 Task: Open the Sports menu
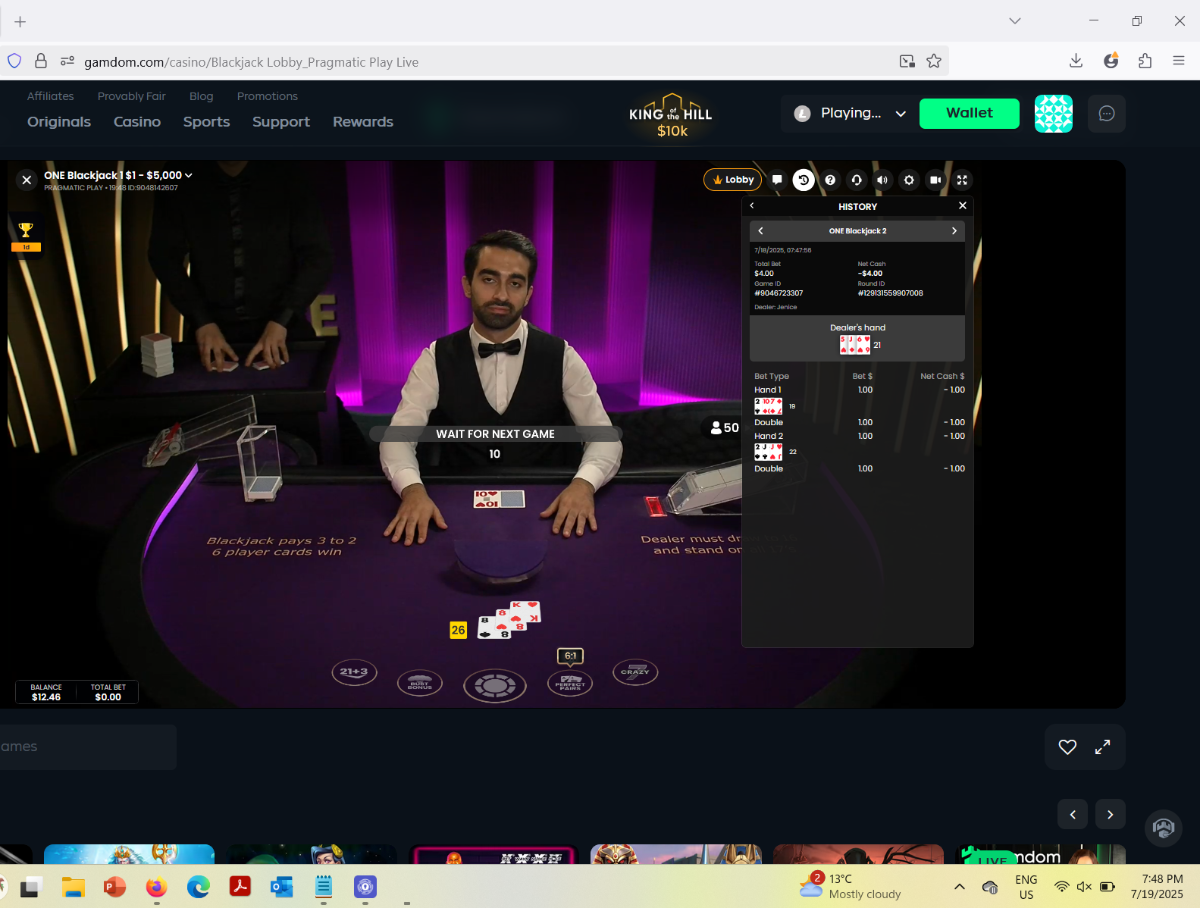(206, 122)
